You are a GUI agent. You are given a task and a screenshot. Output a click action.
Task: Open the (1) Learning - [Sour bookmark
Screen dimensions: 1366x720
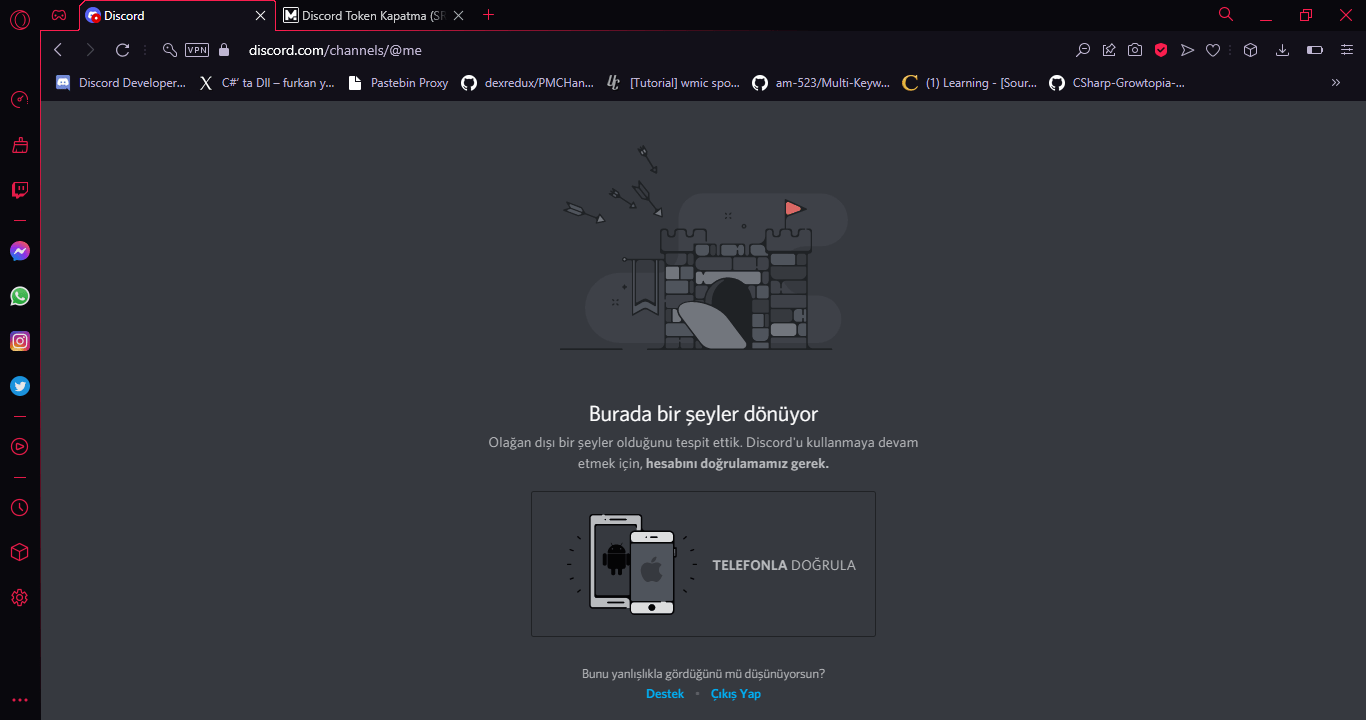[970, 83]
